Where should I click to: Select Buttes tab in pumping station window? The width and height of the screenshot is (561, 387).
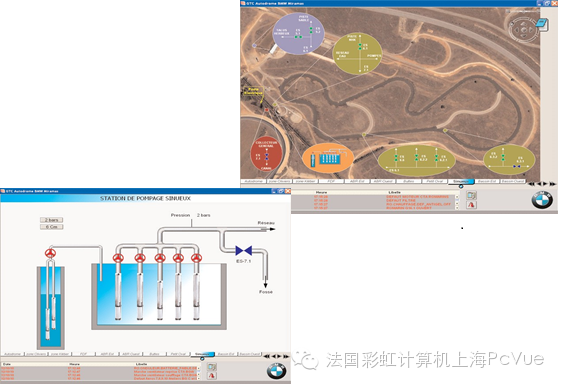[154, 354]
